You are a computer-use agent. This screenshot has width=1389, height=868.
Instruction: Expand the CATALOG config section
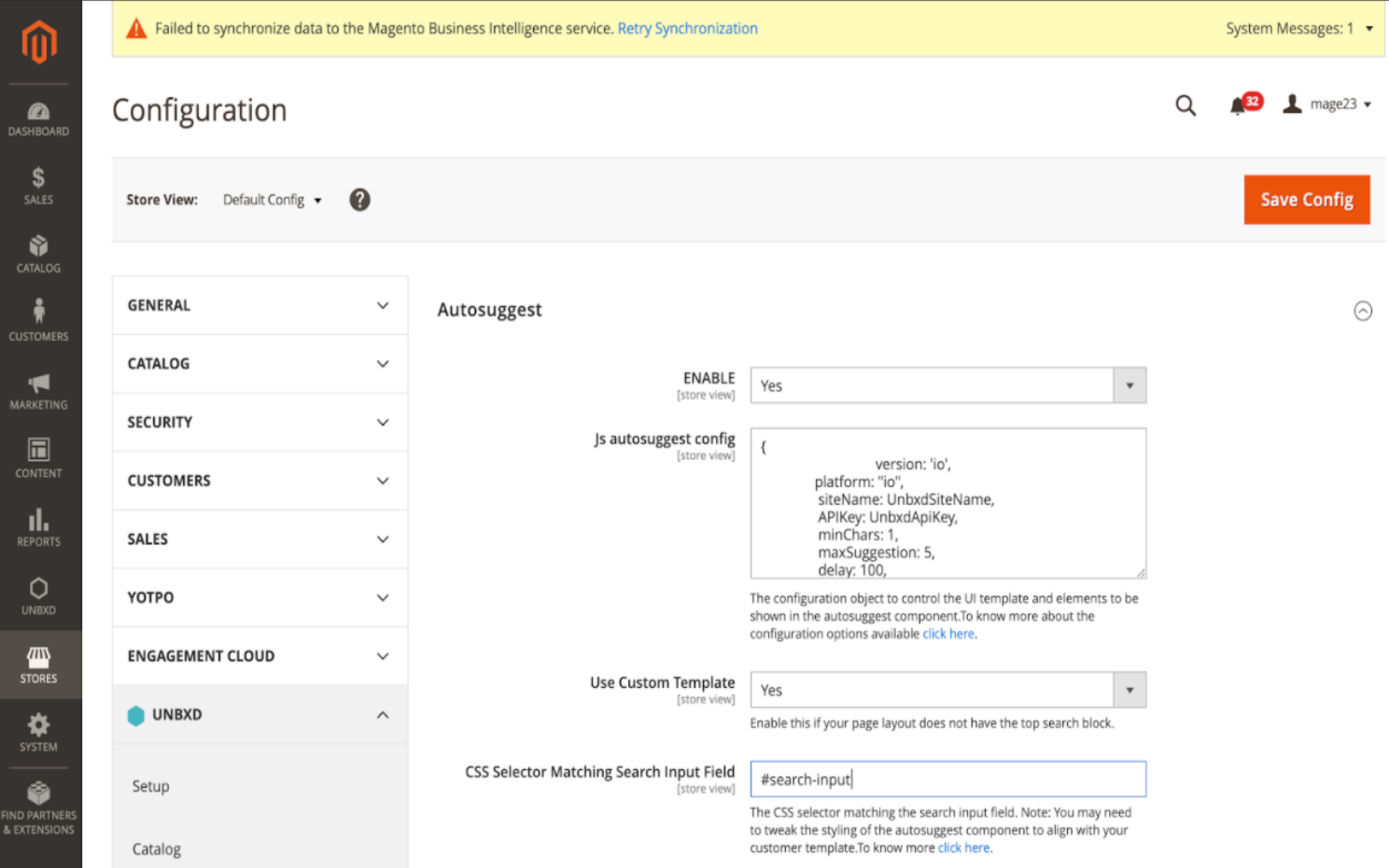click(x=260, y=364)
